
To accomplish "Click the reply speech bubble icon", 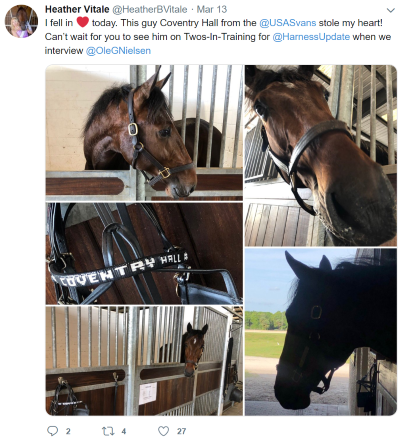I will click(x=52, y=431).
